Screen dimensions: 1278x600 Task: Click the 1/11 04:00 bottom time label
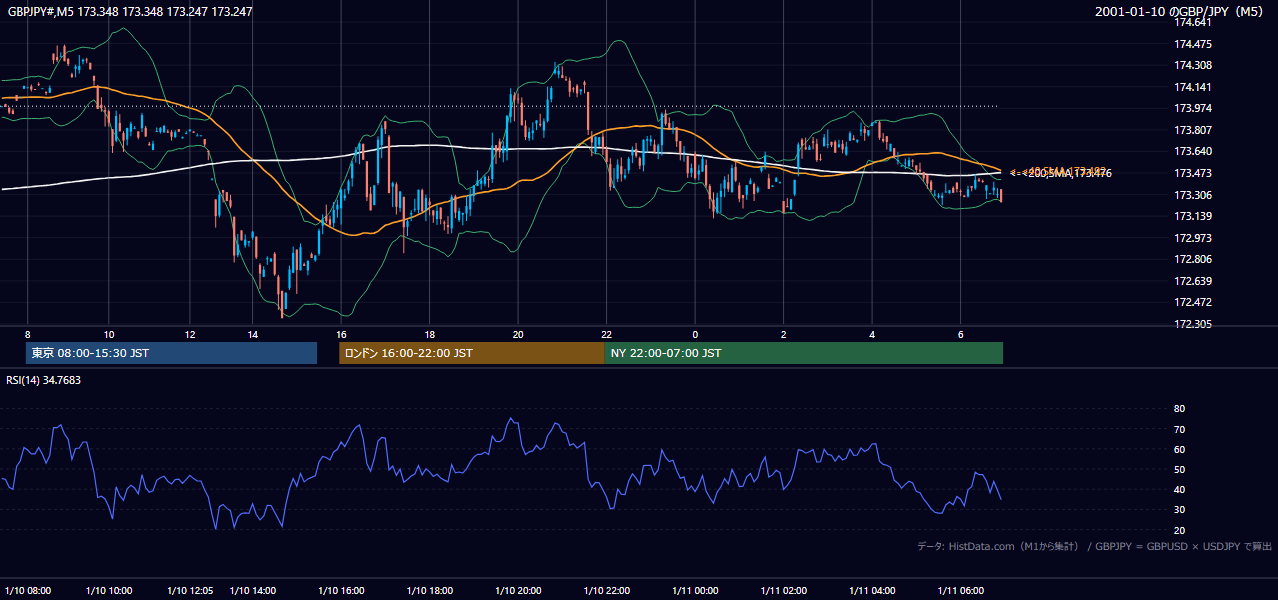[872, 591]
